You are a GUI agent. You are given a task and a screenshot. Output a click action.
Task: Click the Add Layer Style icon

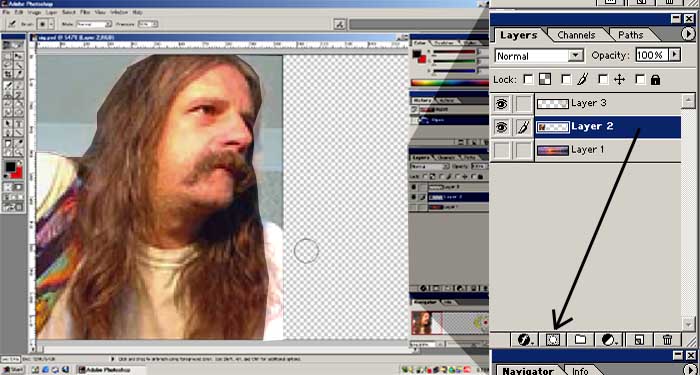click(525, 340)
